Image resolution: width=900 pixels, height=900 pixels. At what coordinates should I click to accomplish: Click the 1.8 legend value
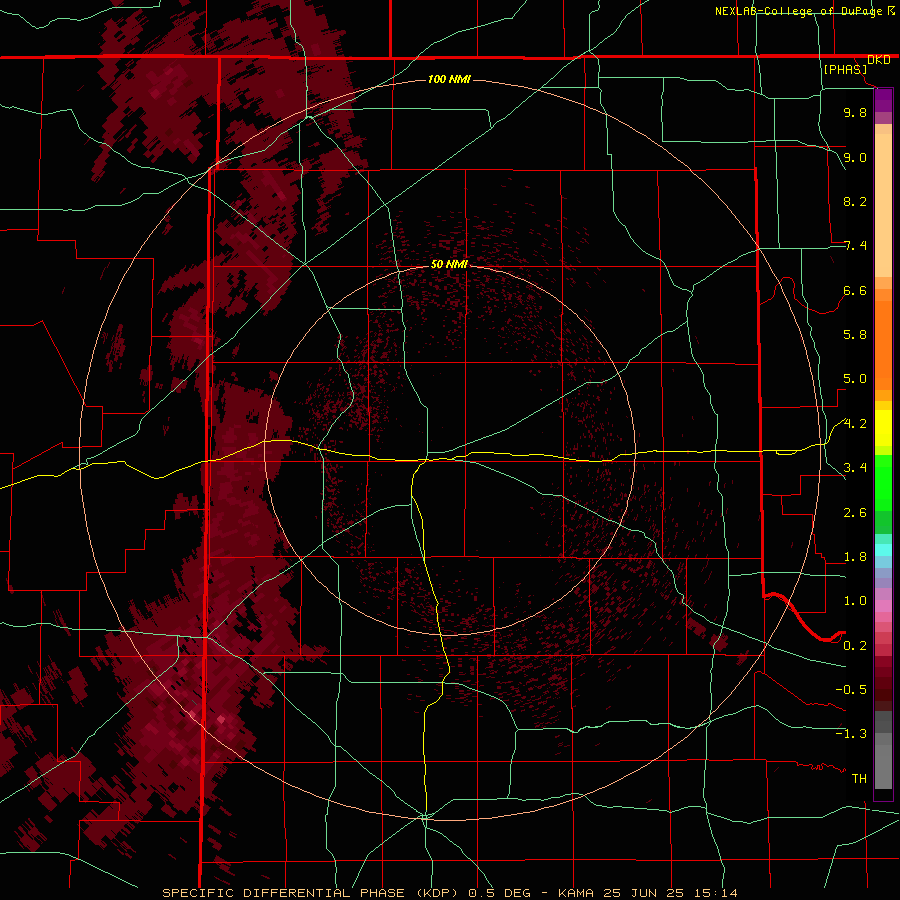click(855, 557)
